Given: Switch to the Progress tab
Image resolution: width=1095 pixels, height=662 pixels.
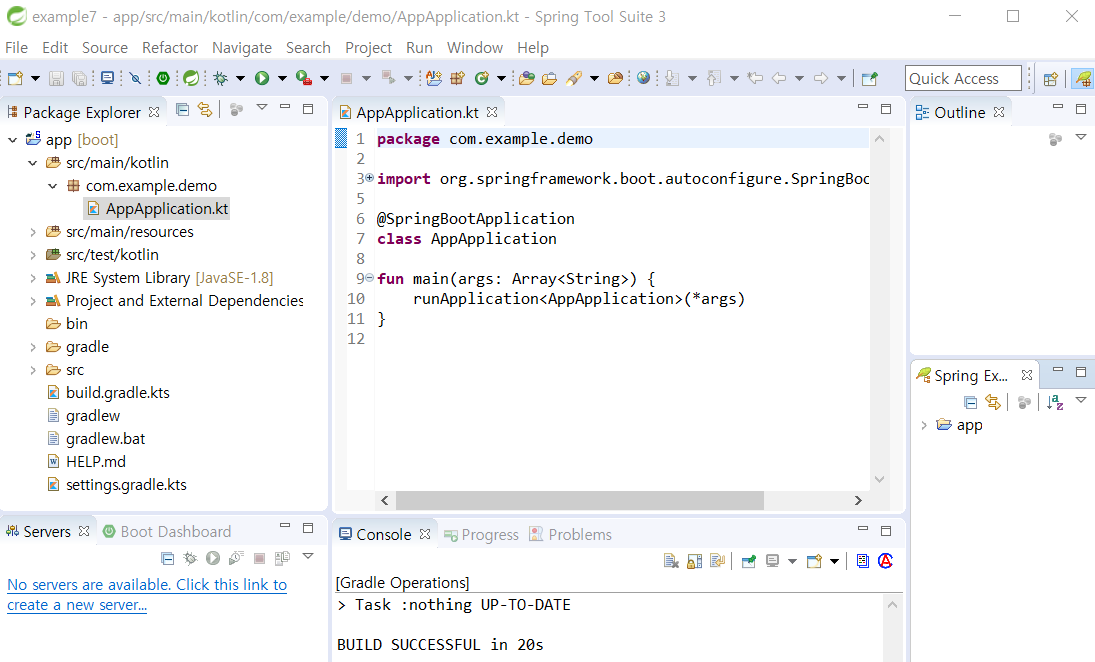Looking at the screenshot, I should click(x=482, y=534).
